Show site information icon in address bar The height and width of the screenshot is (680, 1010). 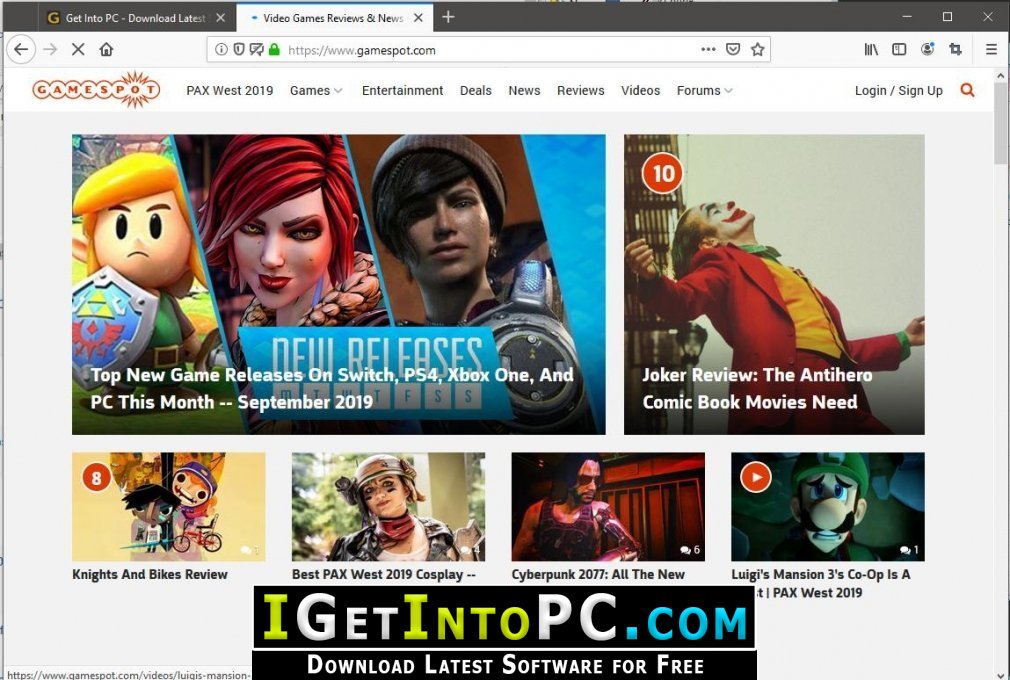pos(221,50)
